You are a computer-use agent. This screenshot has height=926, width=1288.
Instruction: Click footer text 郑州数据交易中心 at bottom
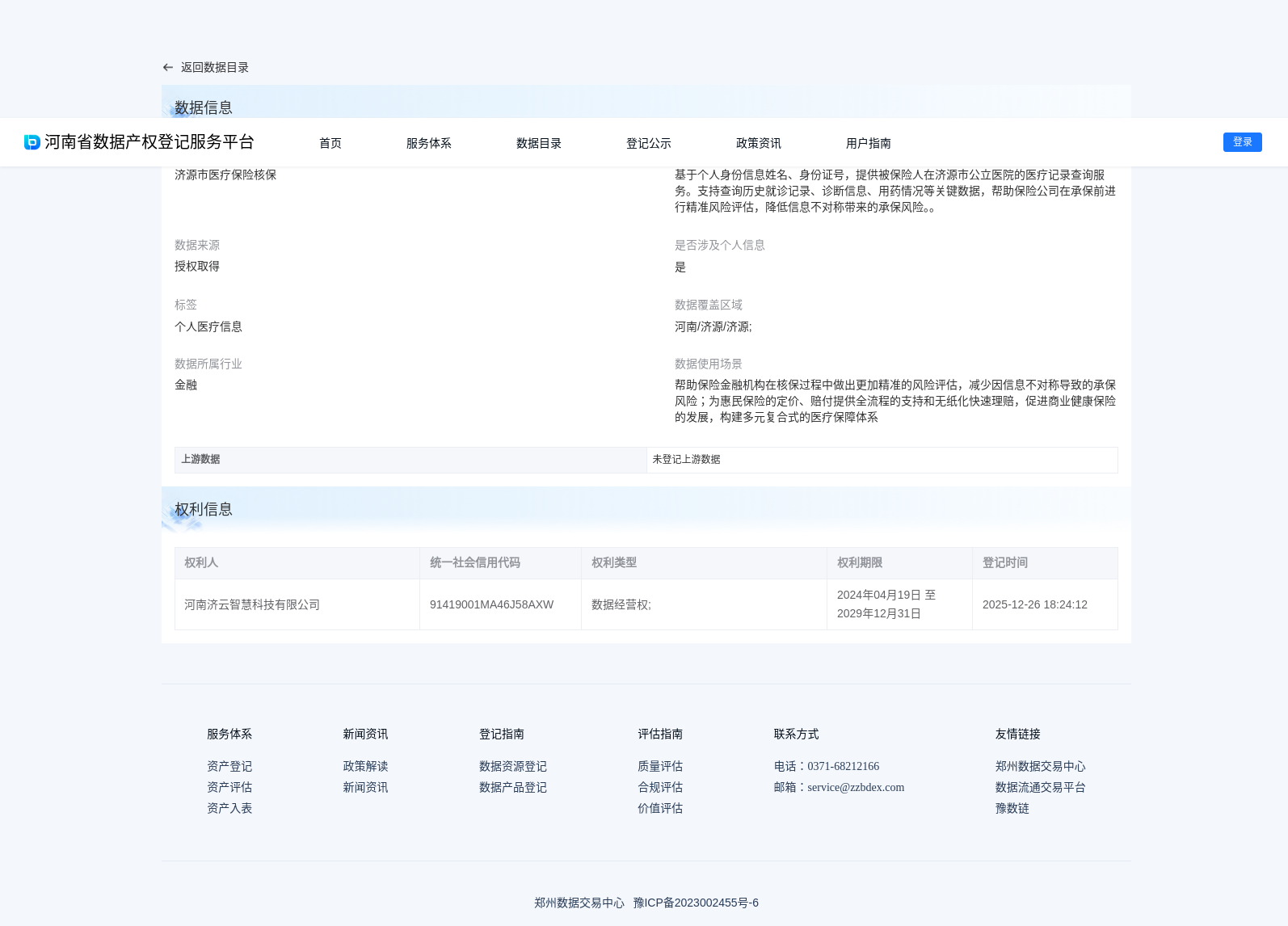point(579,903)
